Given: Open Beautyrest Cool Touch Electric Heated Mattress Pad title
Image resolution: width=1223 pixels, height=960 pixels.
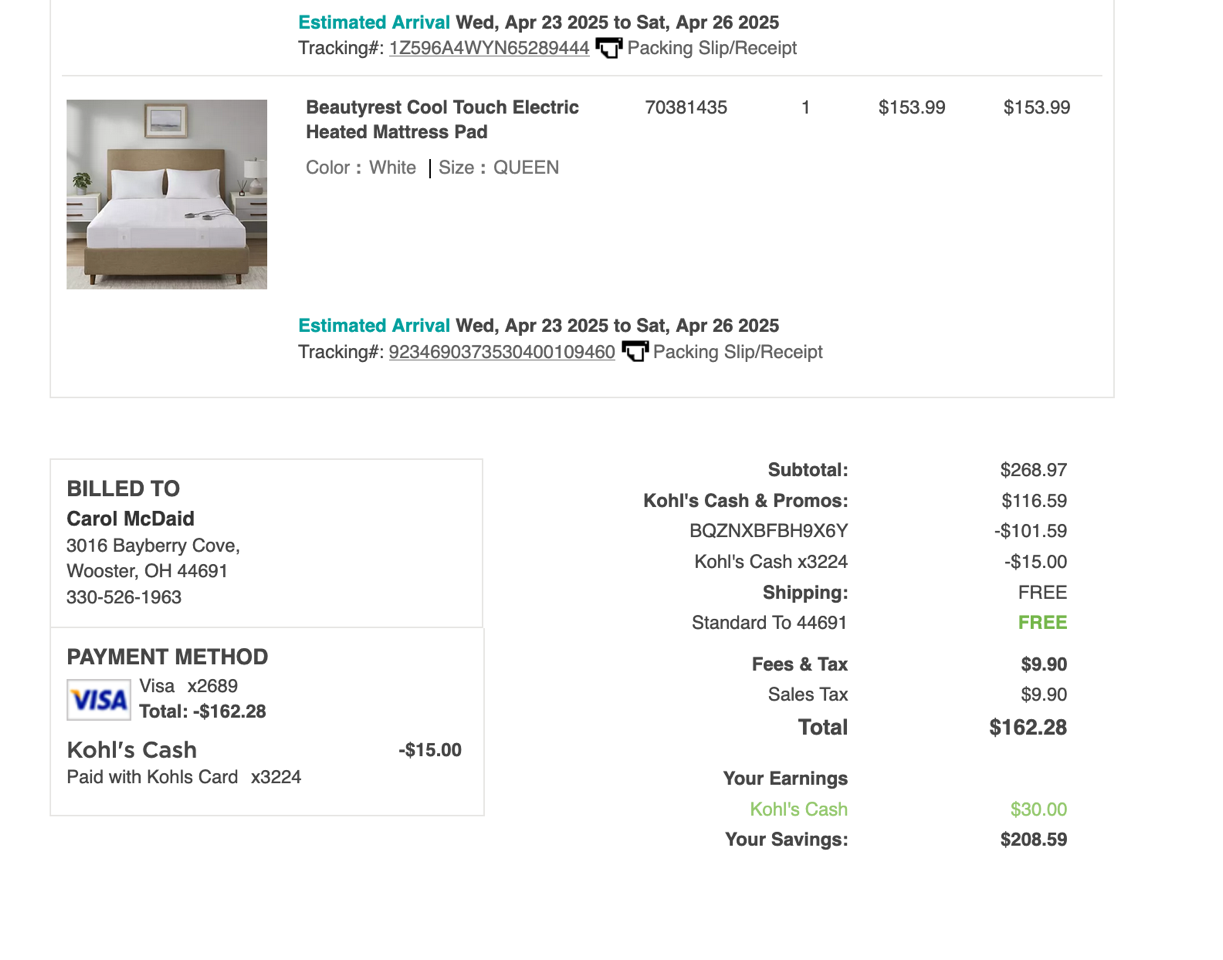Looking at the screenshot, I should [443, 119].
